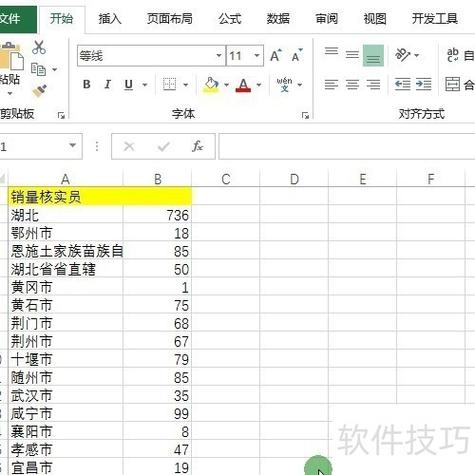Open the Clipboard group dialog launcher
This screenshot has height=475, width=475.
coord(61,116)
